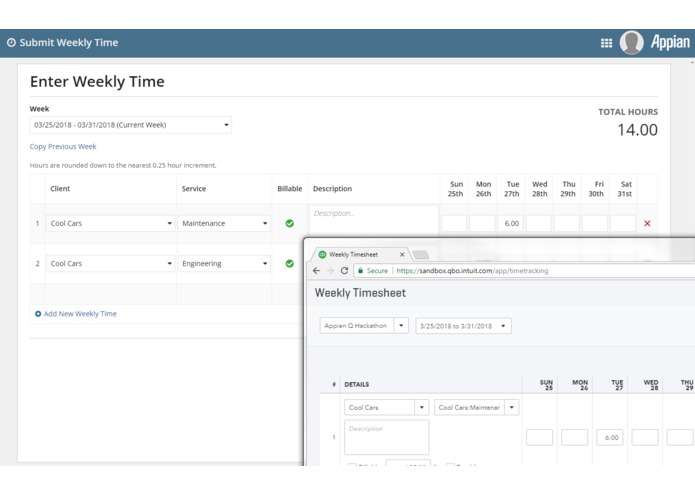Click Wed 28th hours field in row 1

click(x=539, y=223)
